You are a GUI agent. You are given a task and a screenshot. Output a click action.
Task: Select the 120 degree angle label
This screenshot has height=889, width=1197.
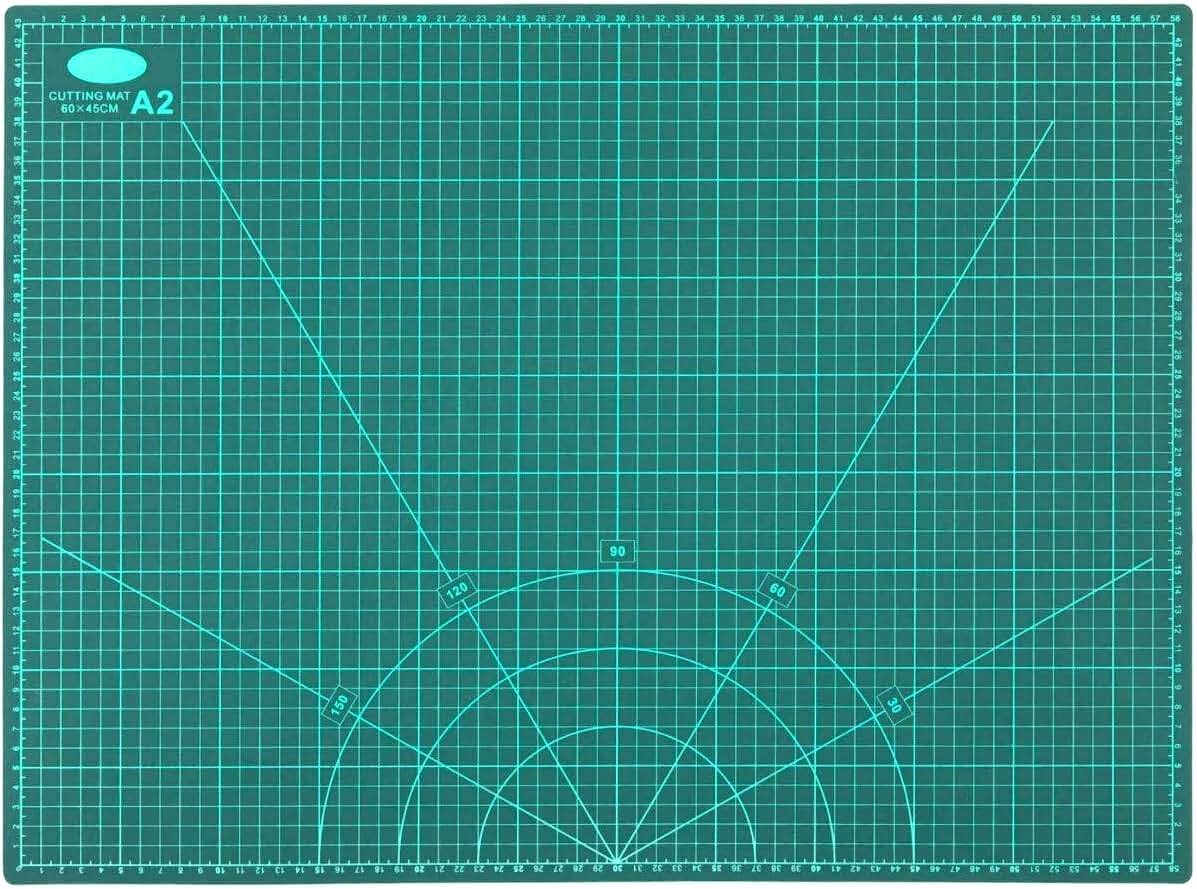point(456,590)
